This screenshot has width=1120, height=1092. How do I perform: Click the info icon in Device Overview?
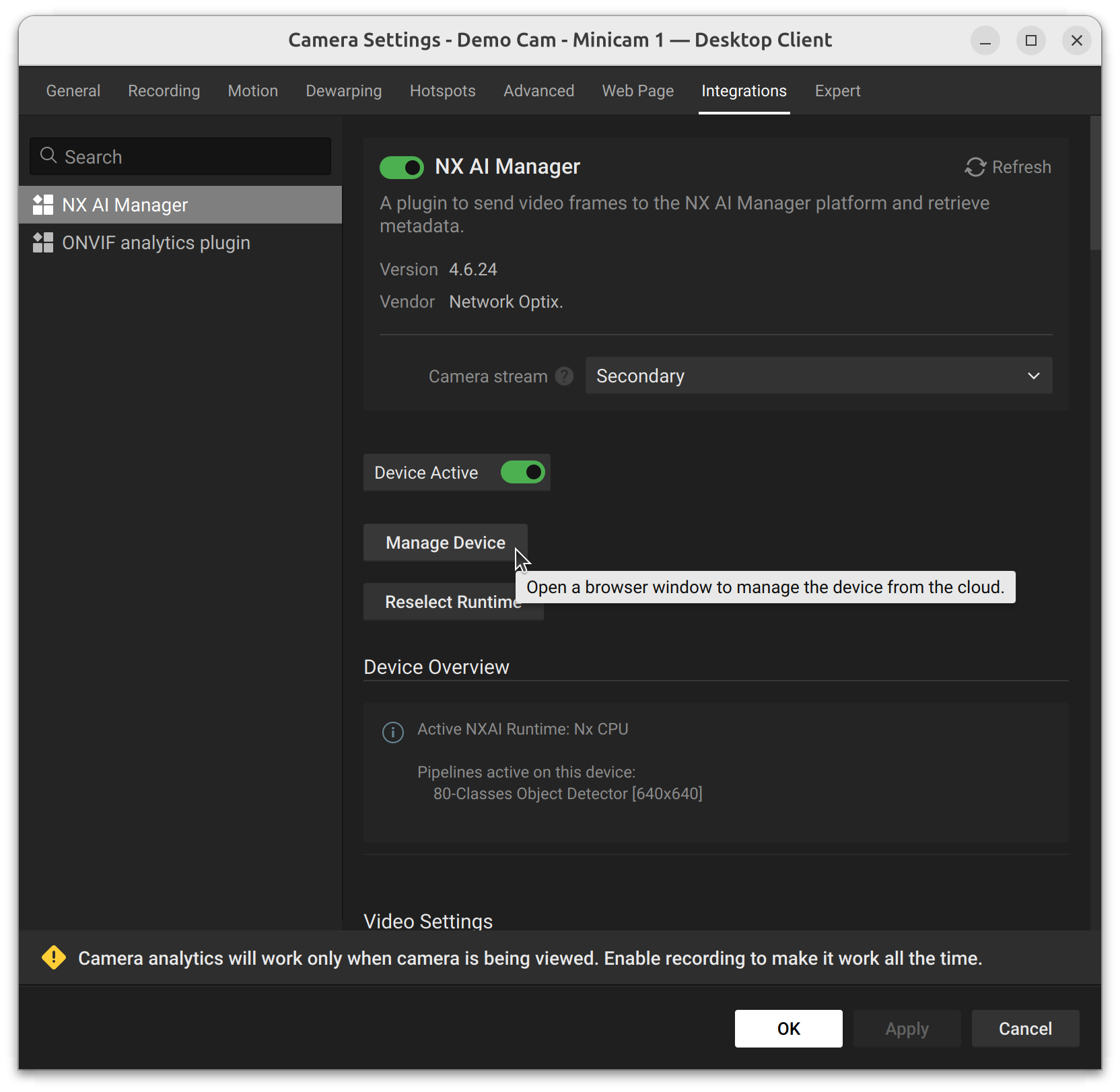tap(393, 732)
